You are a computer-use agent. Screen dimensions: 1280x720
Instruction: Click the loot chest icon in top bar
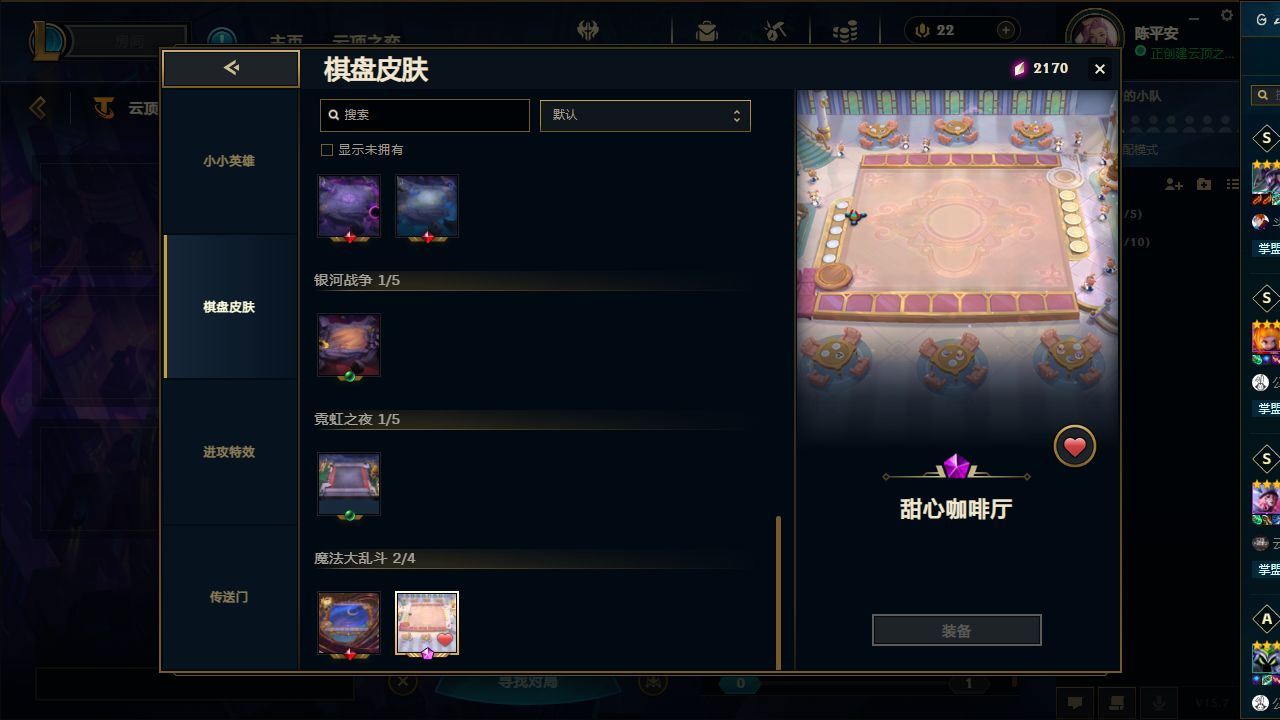pyautogui.click(x=707, y=31)
